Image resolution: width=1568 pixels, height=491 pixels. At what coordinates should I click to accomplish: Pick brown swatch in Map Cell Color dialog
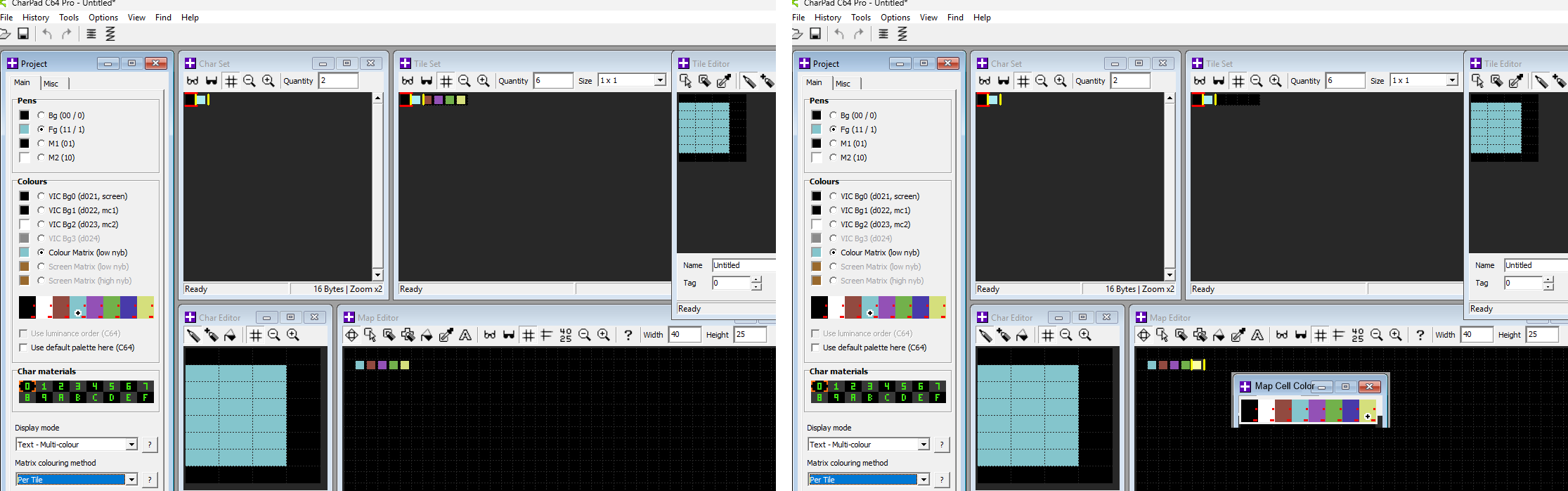[x=1283, y=411]
